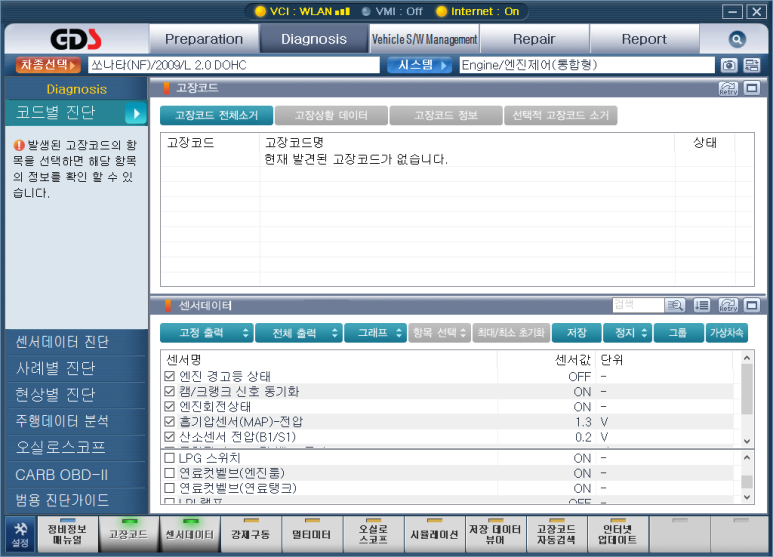Click 저장 button
The image size is (773, 557).
point(577,333)
